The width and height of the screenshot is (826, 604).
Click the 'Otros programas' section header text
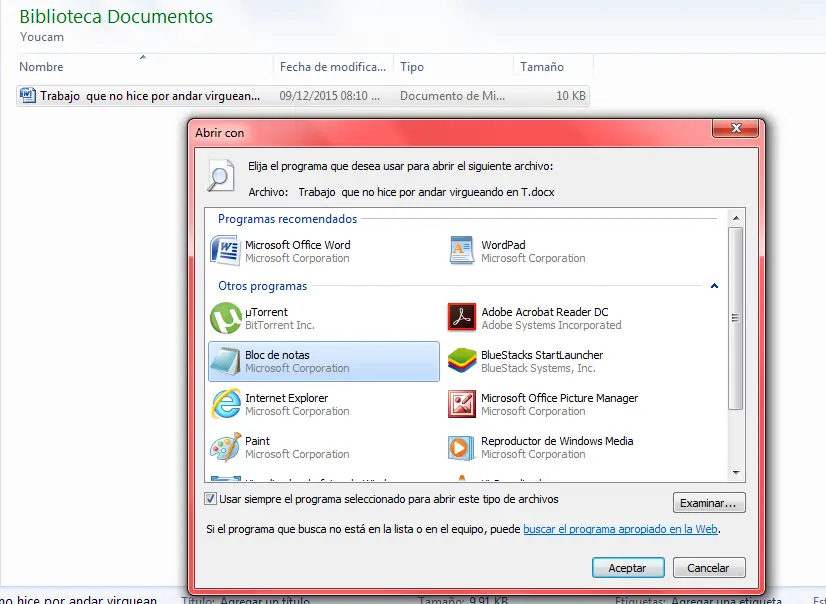point(262,286)
